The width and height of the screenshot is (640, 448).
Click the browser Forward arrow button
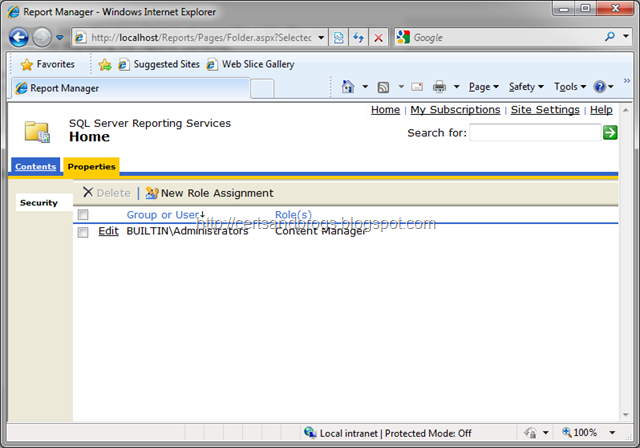pos(42,38)
